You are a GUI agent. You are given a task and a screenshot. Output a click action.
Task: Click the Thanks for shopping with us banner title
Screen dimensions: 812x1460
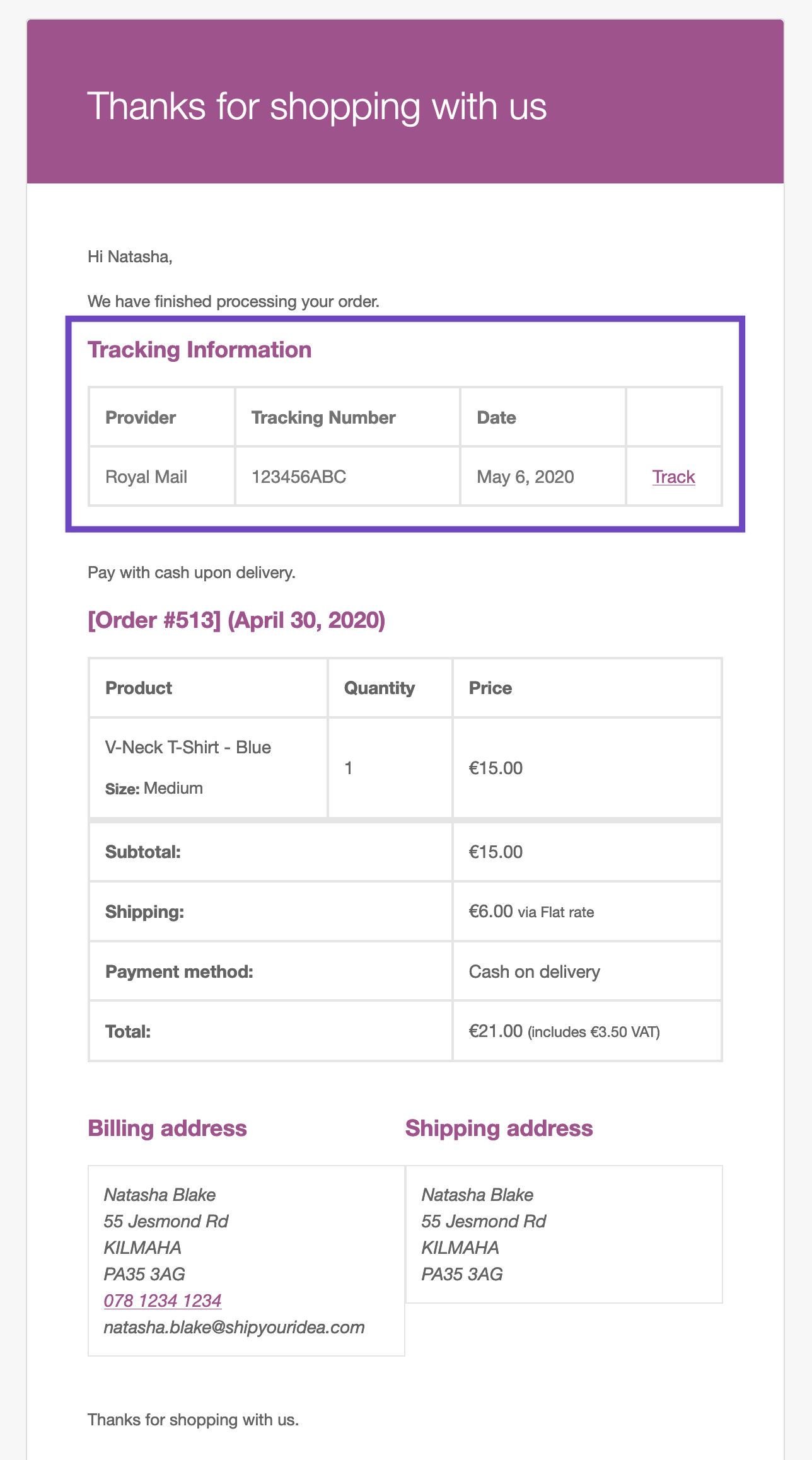pos(316,106)
